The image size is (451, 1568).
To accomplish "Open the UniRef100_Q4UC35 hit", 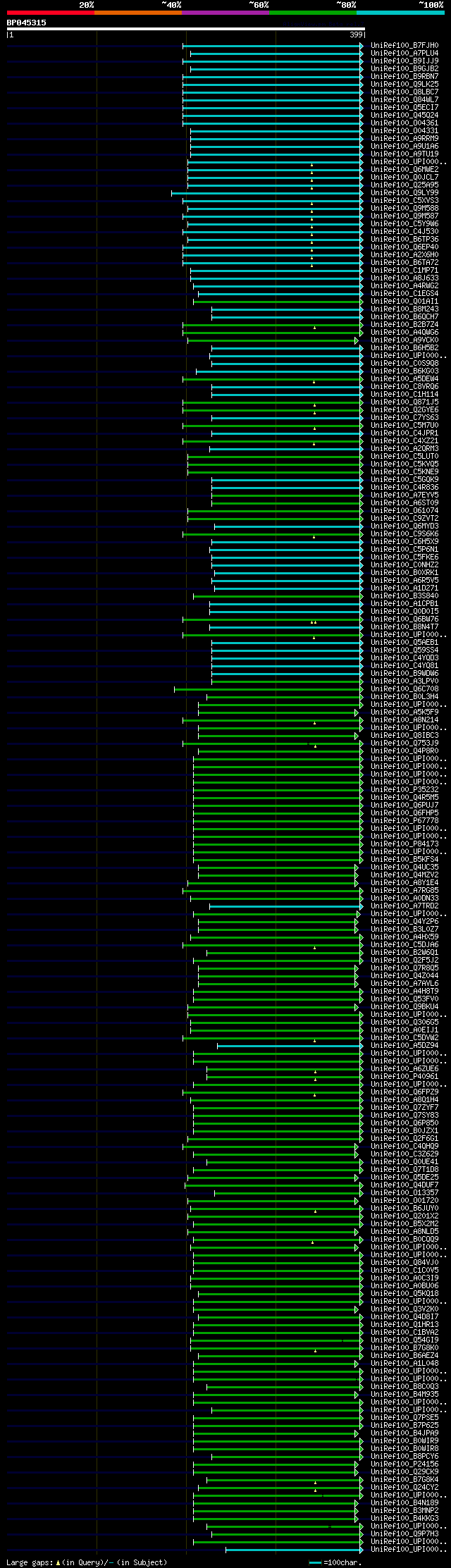I will pos(404,867).
